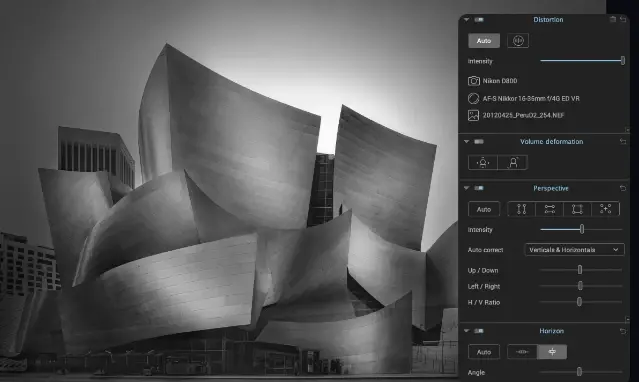Select force rectangle perspective tool
Image resolution: width=639 pixels, height=382 pixels.
(x=577, y=209)
